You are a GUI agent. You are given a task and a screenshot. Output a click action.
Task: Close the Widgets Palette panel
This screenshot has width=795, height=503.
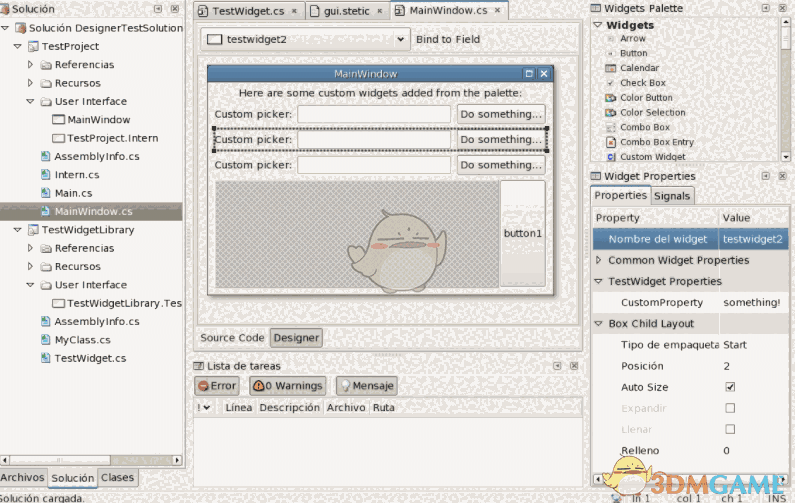(x=782, y=8)
